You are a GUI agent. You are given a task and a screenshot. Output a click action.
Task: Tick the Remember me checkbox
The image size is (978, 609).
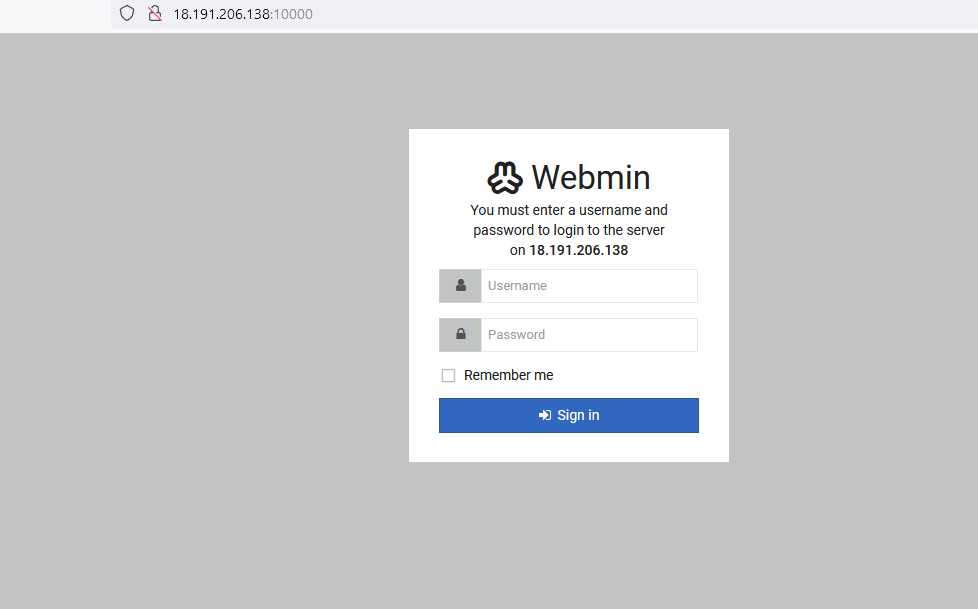(x=448, y=376)
